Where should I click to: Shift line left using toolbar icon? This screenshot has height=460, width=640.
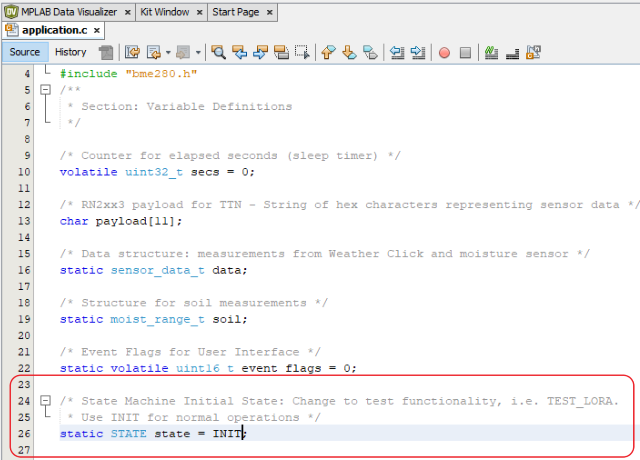click(396, 52)
